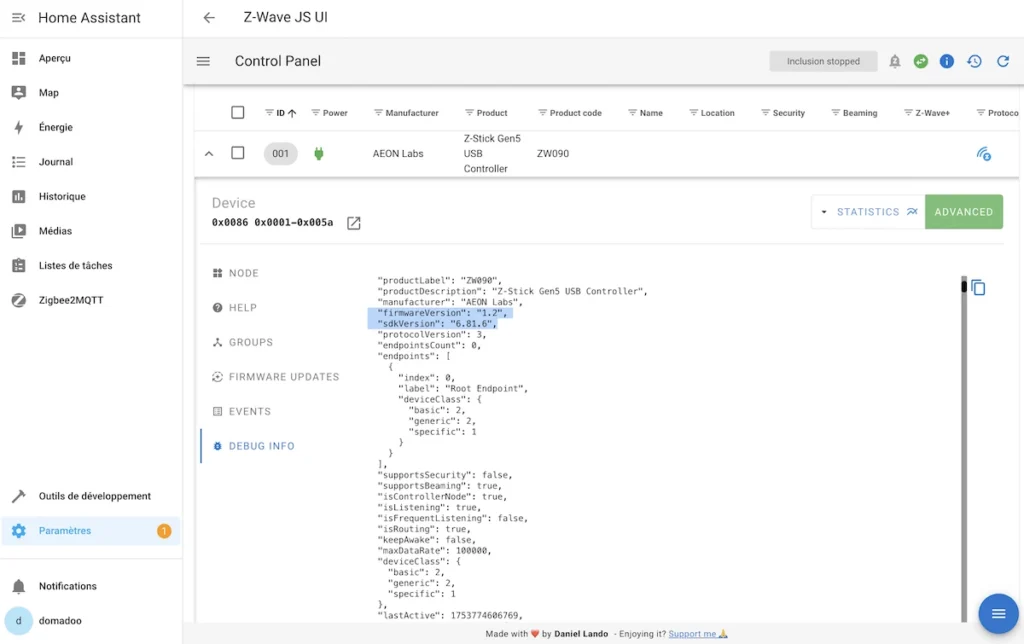Open Historique in the sidebar
This screenshot has width=1024, height=644.
point(91,197)
